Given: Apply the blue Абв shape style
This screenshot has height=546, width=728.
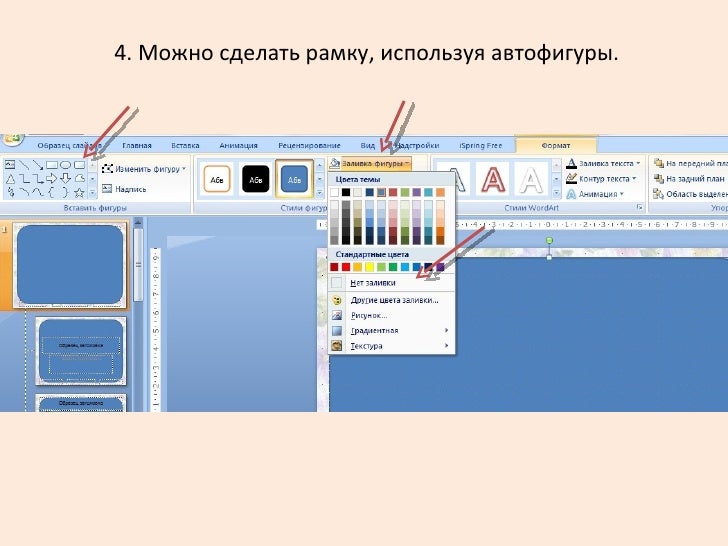Looking at the screenshot, I should pos(294,179).
